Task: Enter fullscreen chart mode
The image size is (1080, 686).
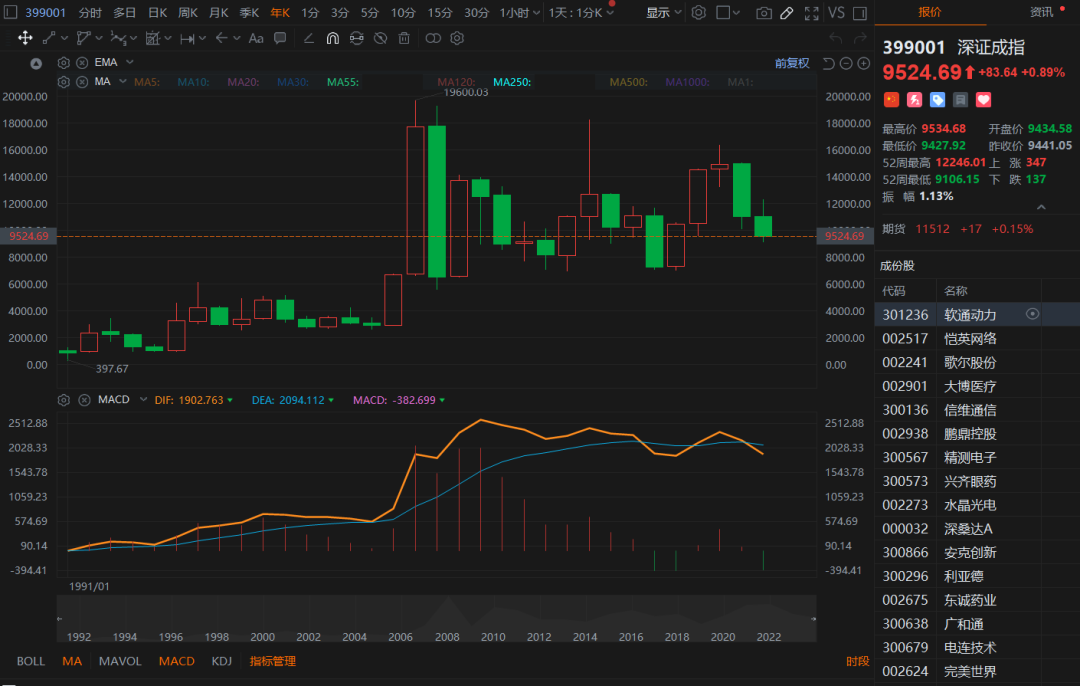Action: (x=811, y=13)
